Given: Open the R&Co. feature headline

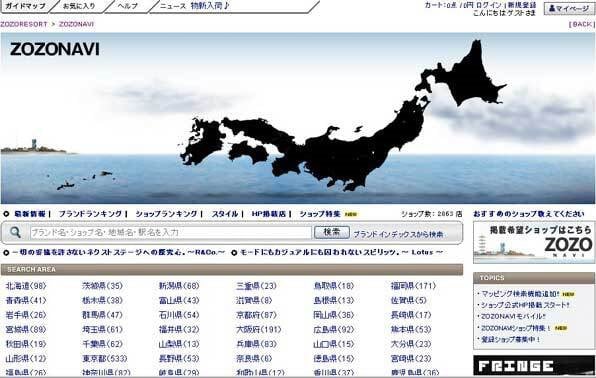Looking at the screenshot, I should point(118,252).
